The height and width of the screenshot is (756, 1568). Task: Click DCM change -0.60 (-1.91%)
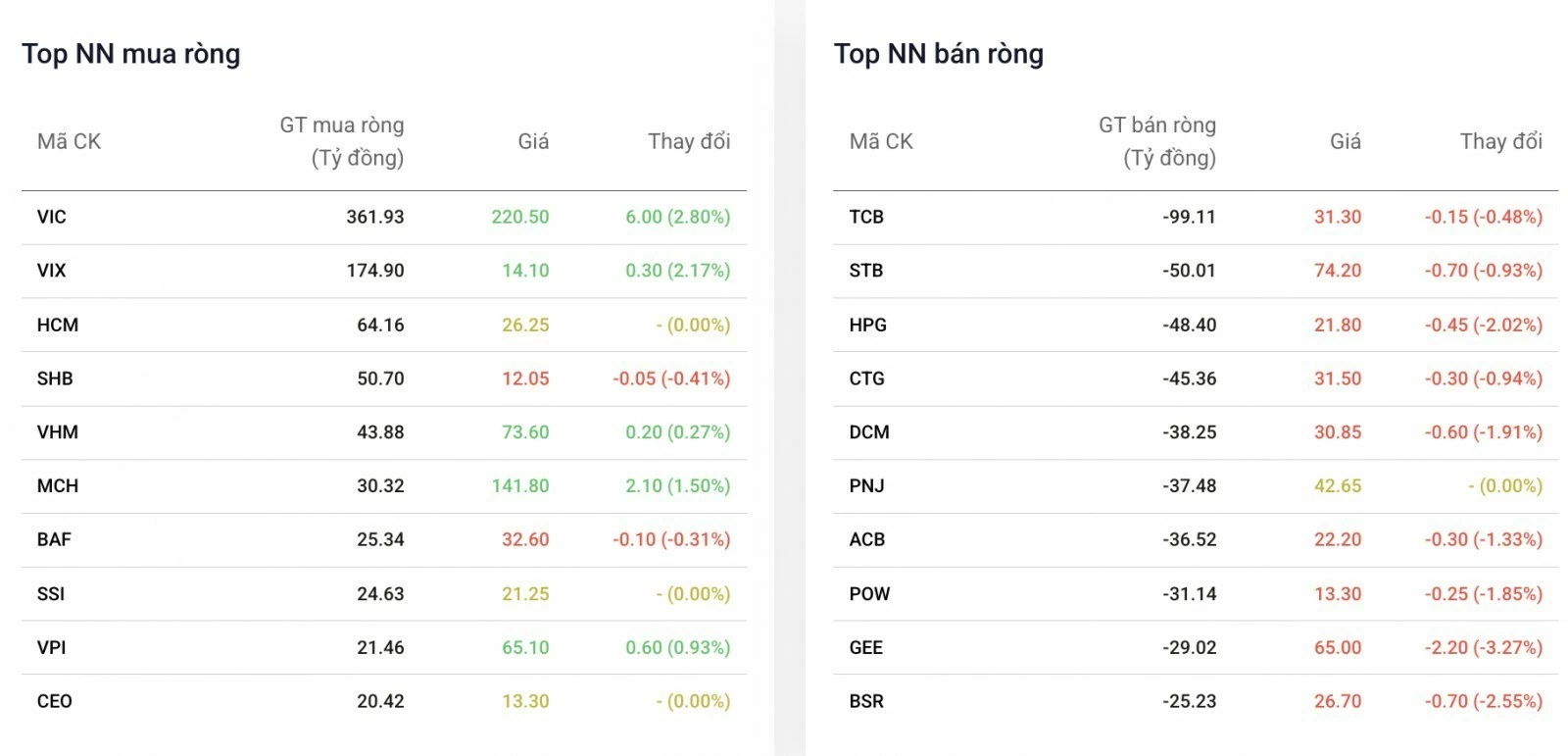[x=1484, y=432]
